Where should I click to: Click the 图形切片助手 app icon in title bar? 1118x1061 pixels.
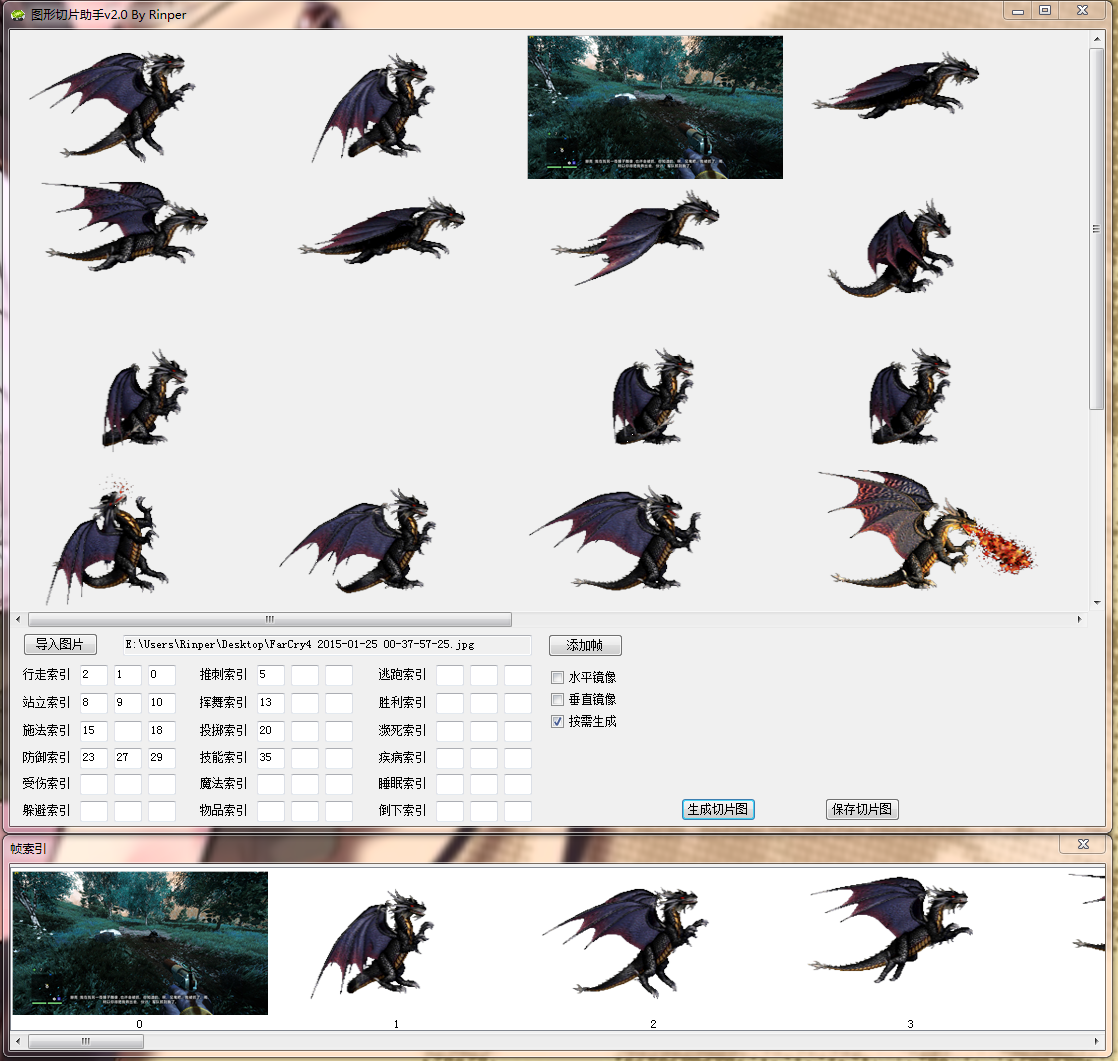pos(18,14)
